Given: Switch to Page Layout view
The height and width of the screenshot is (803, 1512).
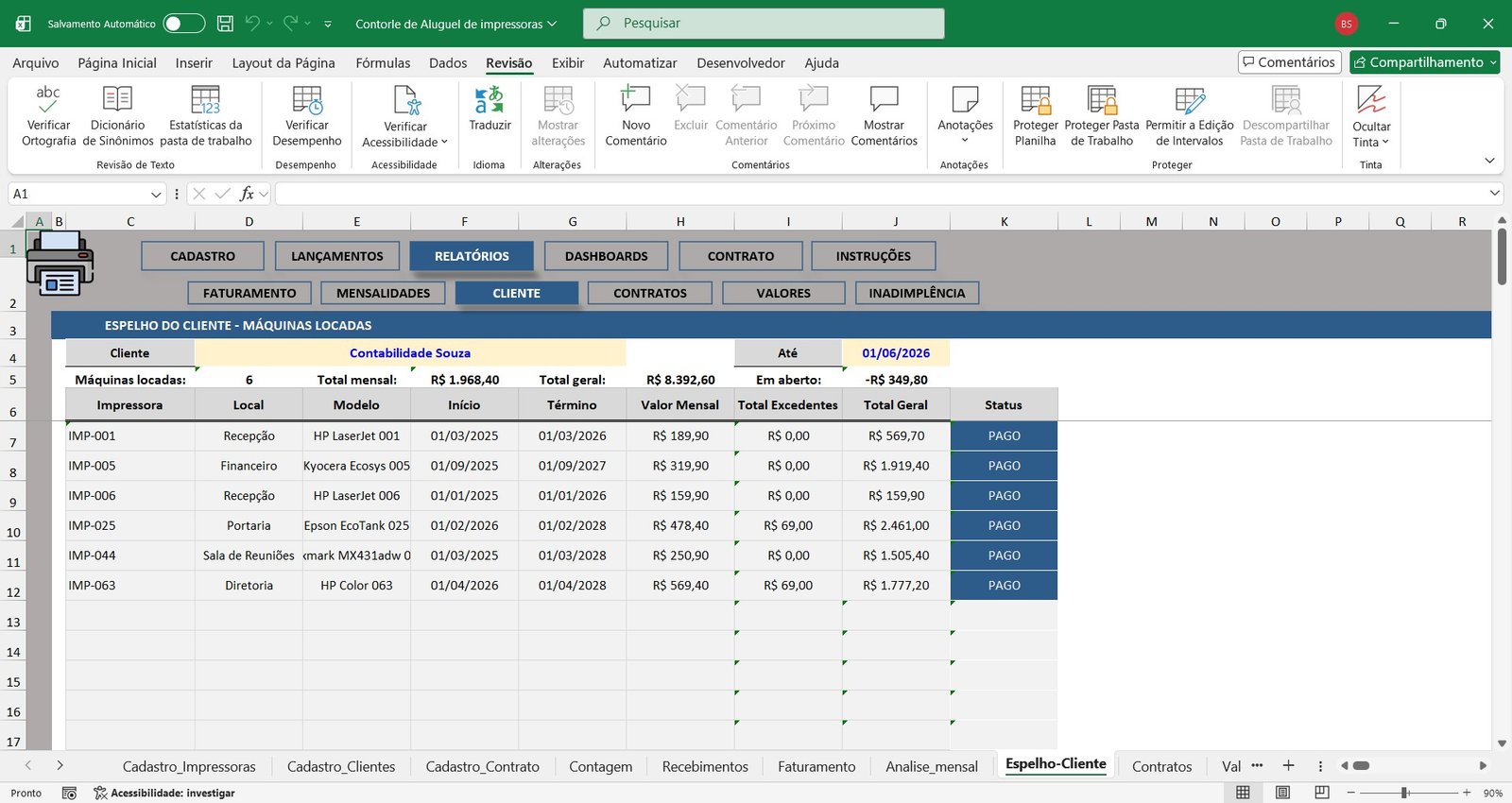Looking at the screenshot, I should (1282, 793).
